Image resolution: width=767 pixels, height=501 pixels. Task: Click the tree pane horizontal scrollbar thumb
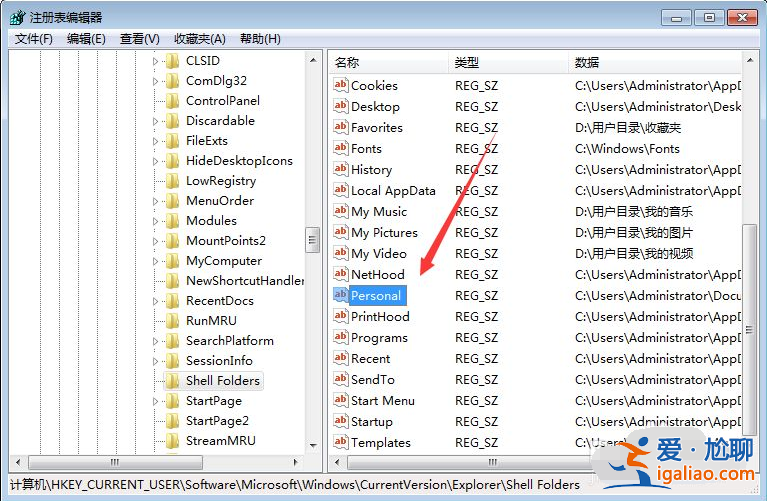[x=115, y=462]
